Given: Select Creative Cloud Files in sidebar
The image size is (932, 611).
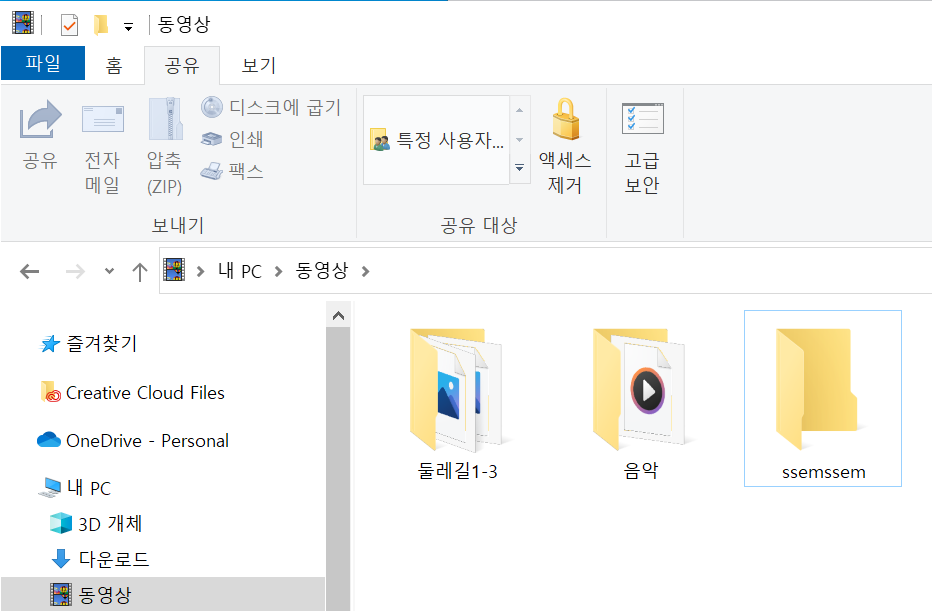Looking at the screenshot, I should [x=133, y=393].
